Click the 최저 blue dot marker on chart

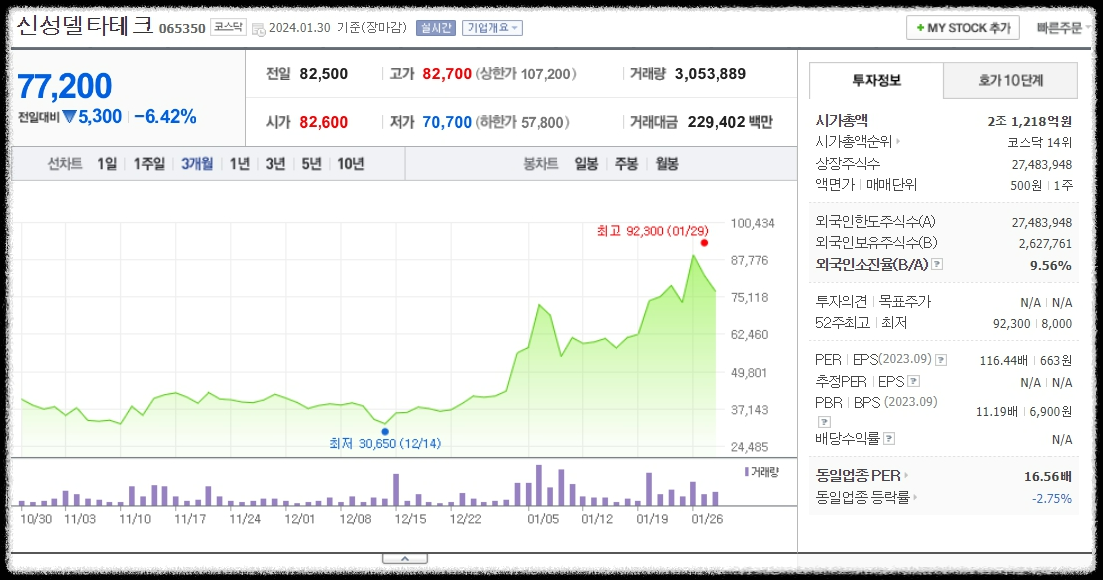click(x=385, y=432)
